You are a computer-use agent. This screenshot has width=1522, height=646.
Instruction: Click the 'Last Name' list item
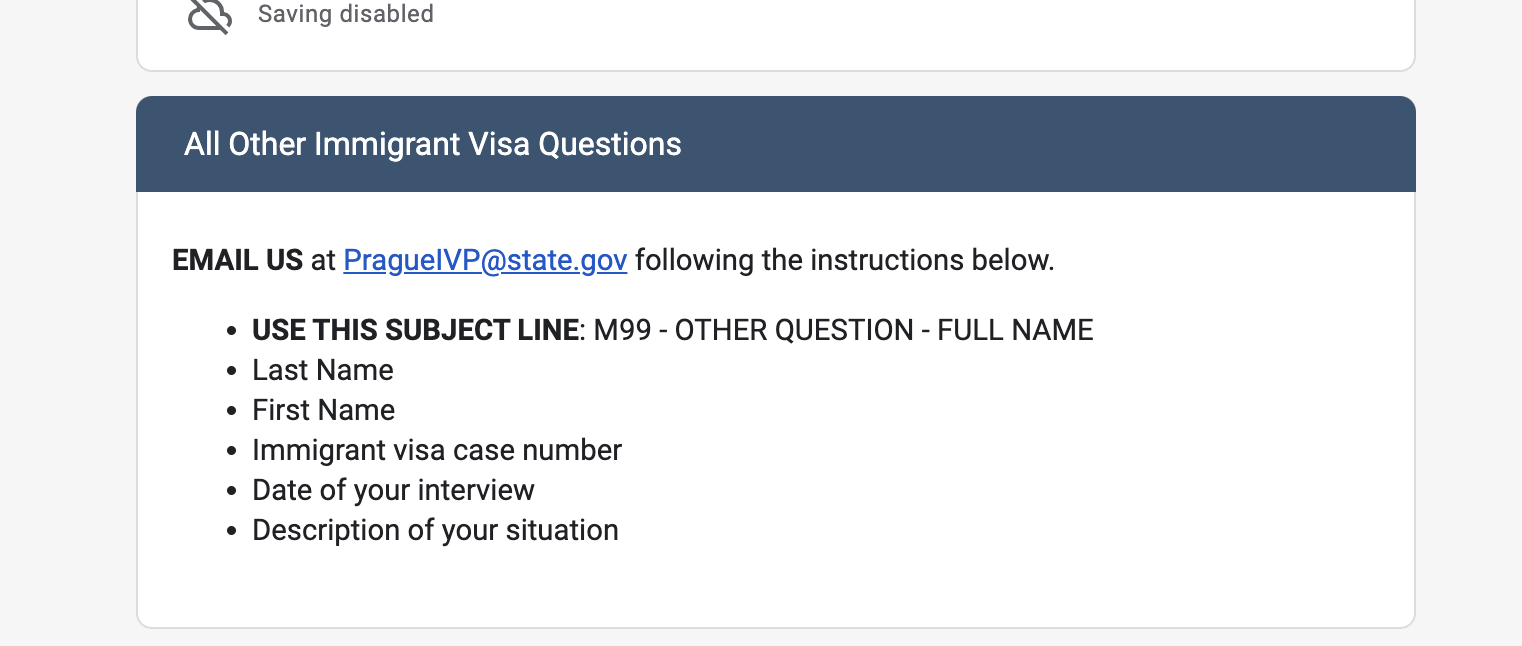pos(323,370)
